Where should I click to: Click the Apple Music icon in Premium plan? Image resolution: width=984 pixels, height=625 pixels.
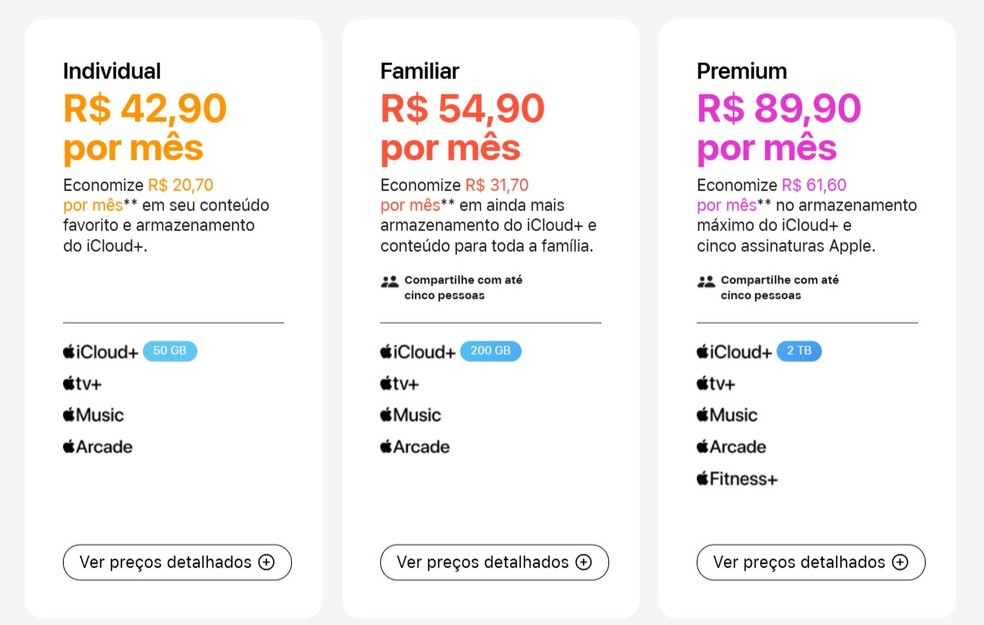(703, 415)
